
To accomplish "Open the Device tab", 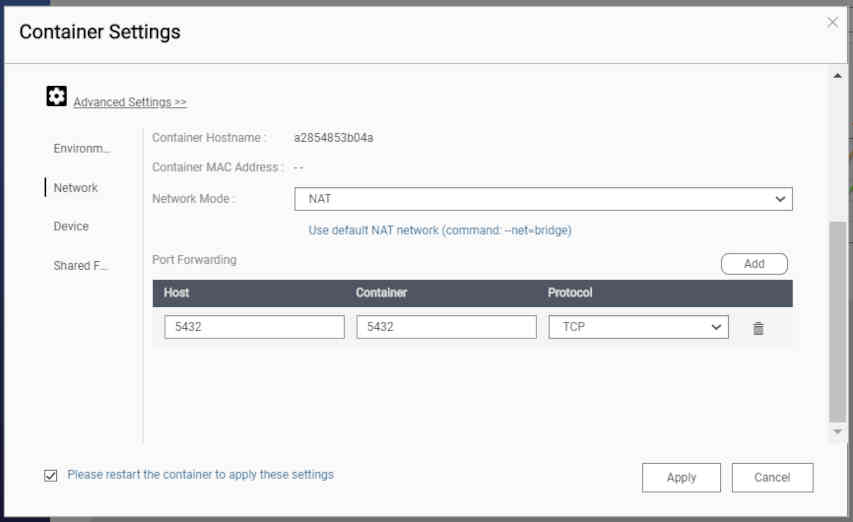I will 71,227.
